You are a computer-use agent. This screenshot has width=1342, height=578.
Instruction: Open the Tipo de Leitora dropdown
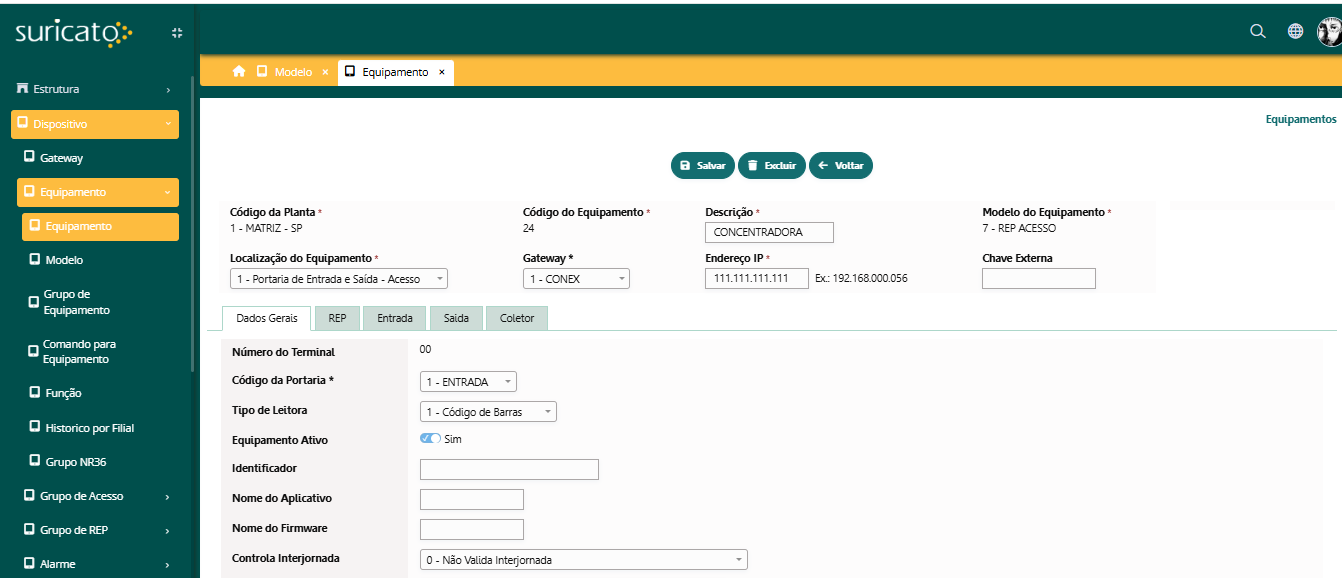[488, 412]
